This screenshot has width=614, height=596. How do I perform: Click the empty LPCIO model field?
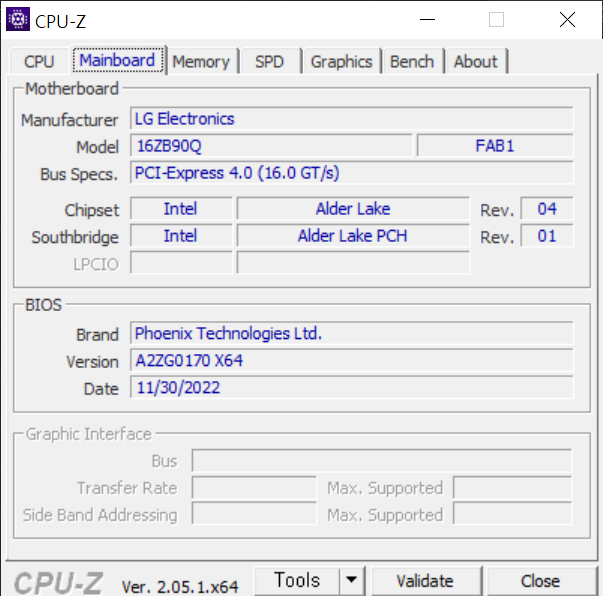pos(353,263)
